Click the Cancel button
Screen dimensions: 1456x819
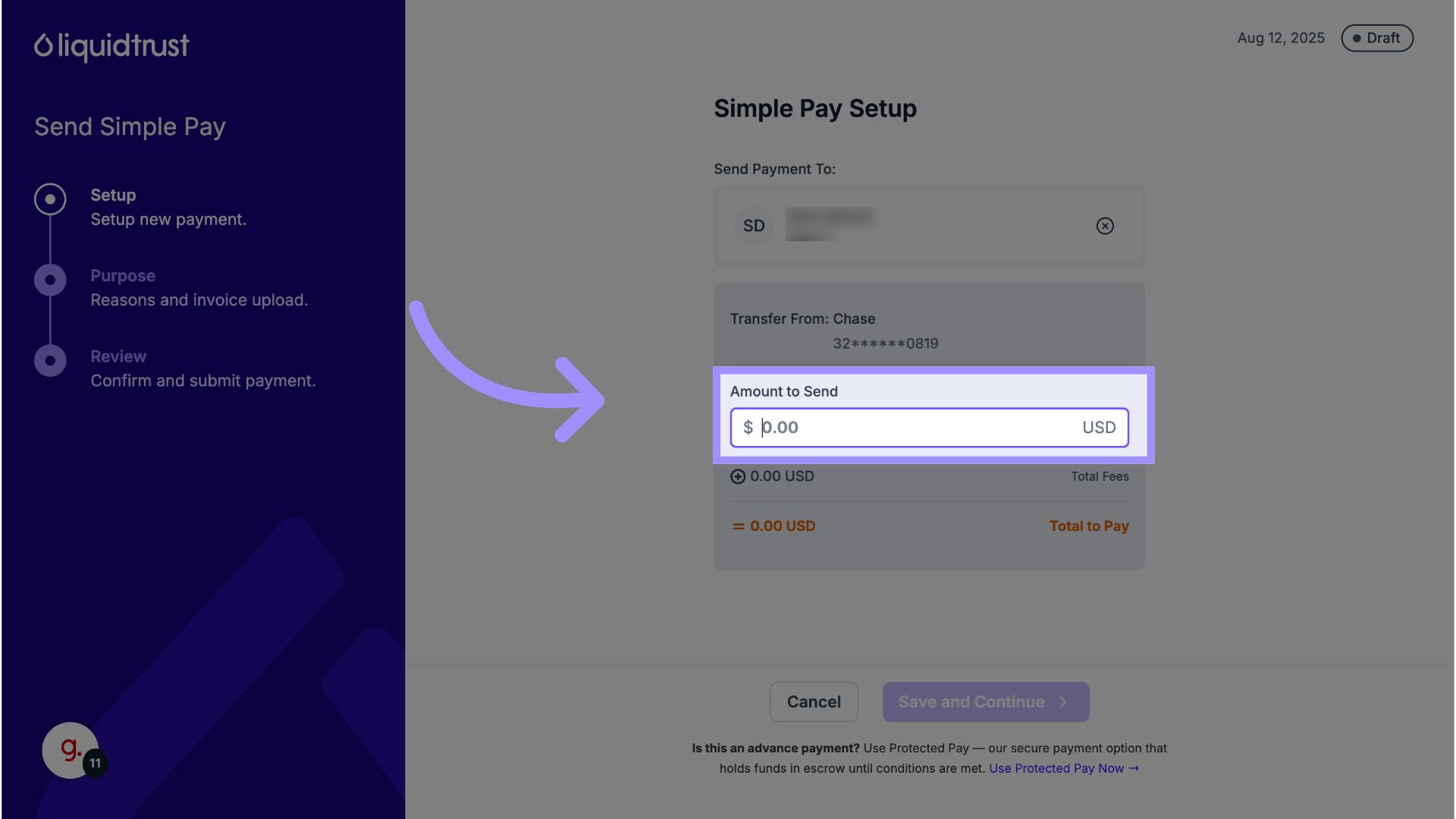pos(814,702)
